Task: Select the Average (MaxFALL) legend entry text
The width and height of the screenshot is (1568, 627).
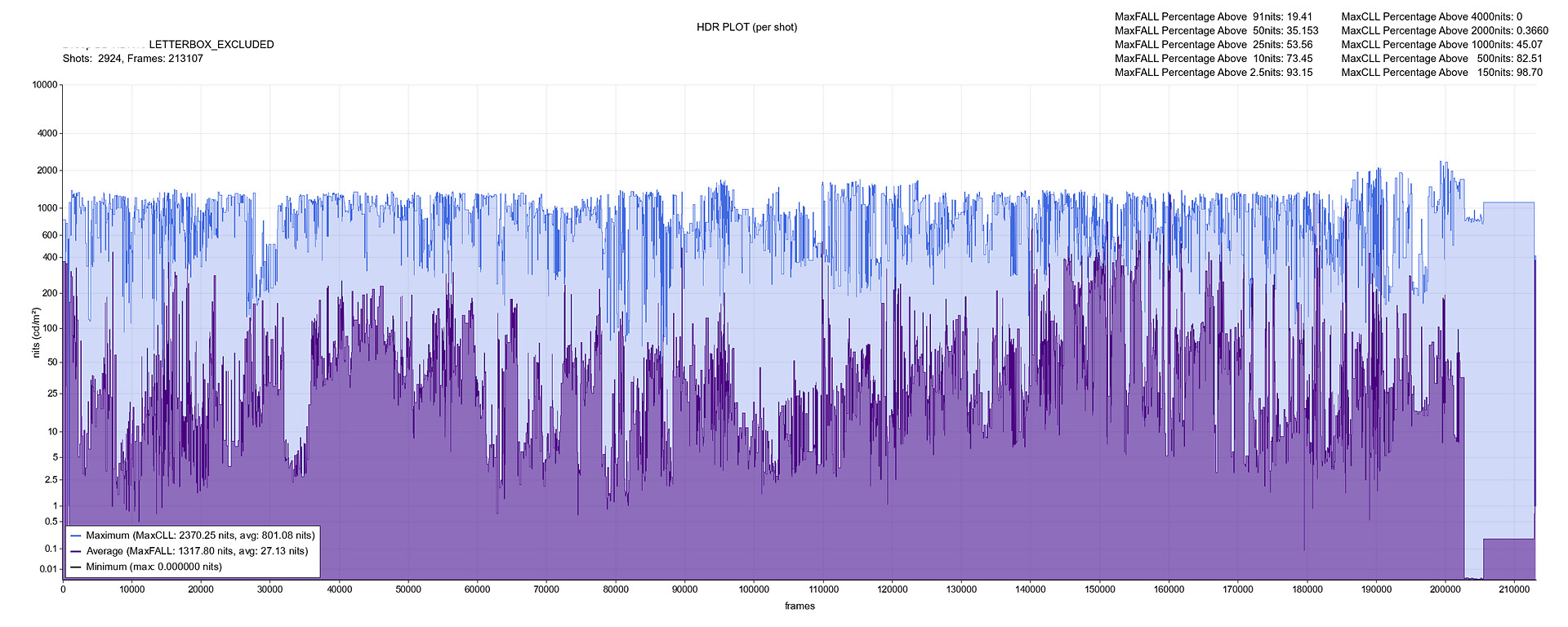Action: pyautogui.click(x=197, y=551)
